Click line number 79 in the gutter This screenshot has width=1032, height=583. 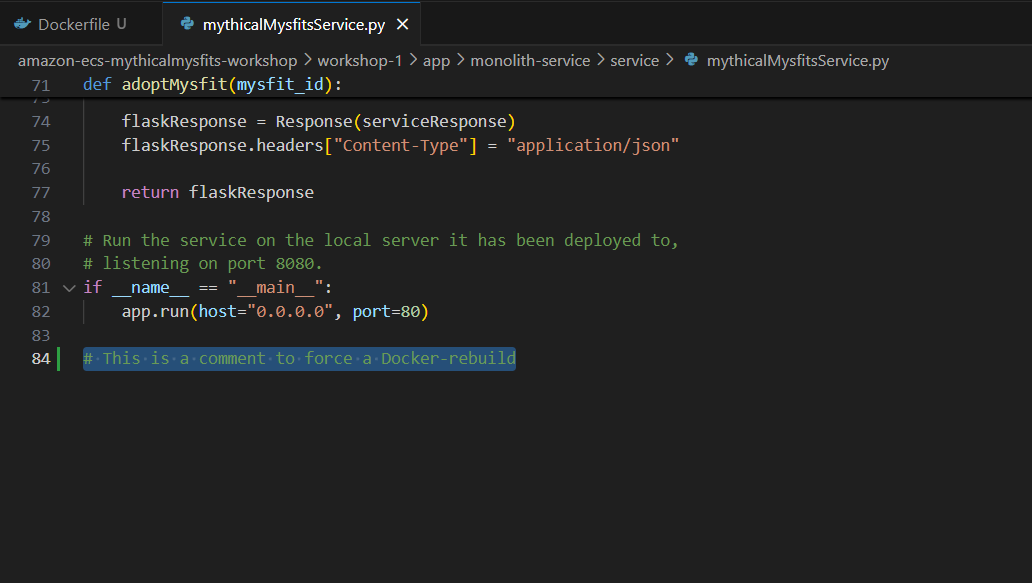(41, 240)
